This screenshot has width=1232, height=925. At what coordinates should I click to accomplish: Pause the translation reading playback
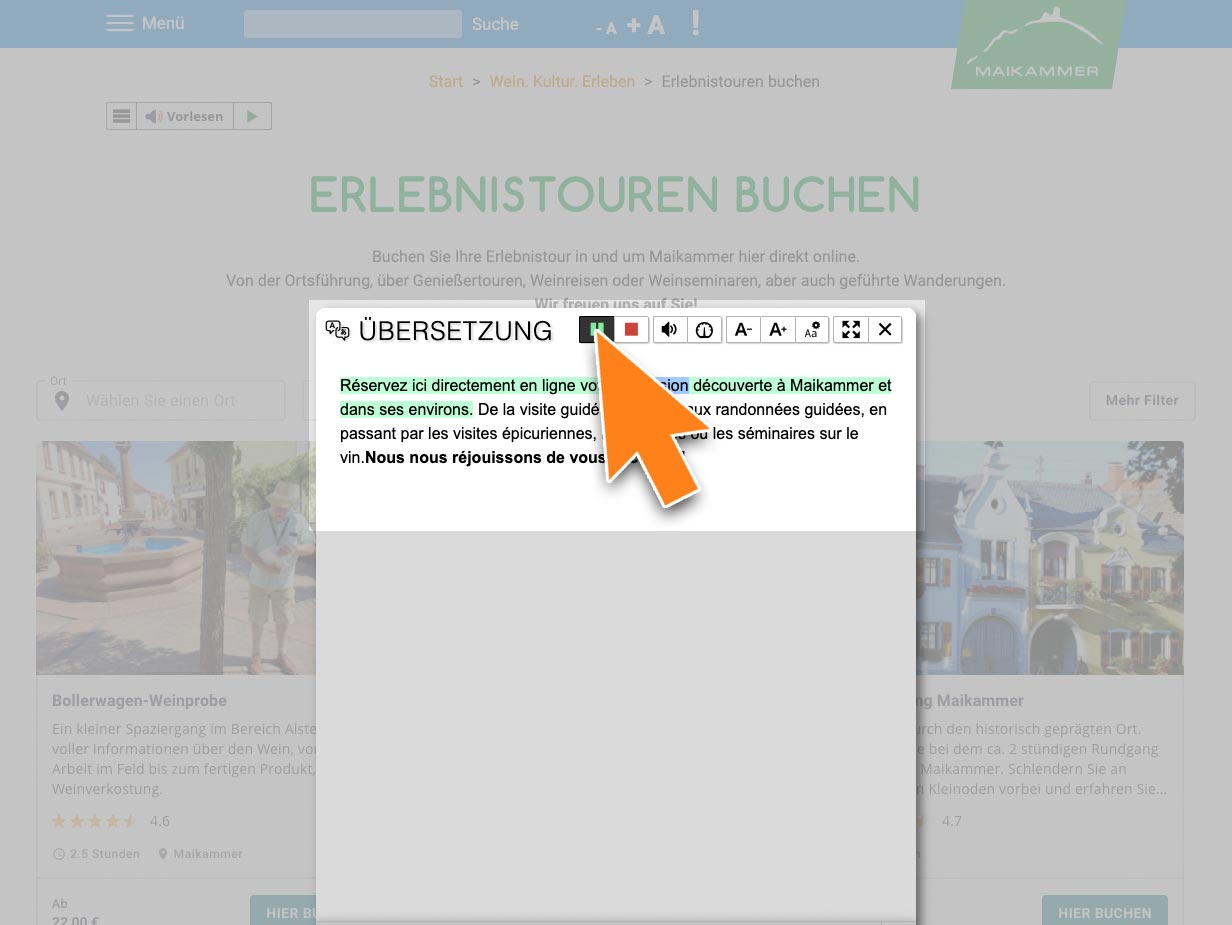(x=596, y=329)
